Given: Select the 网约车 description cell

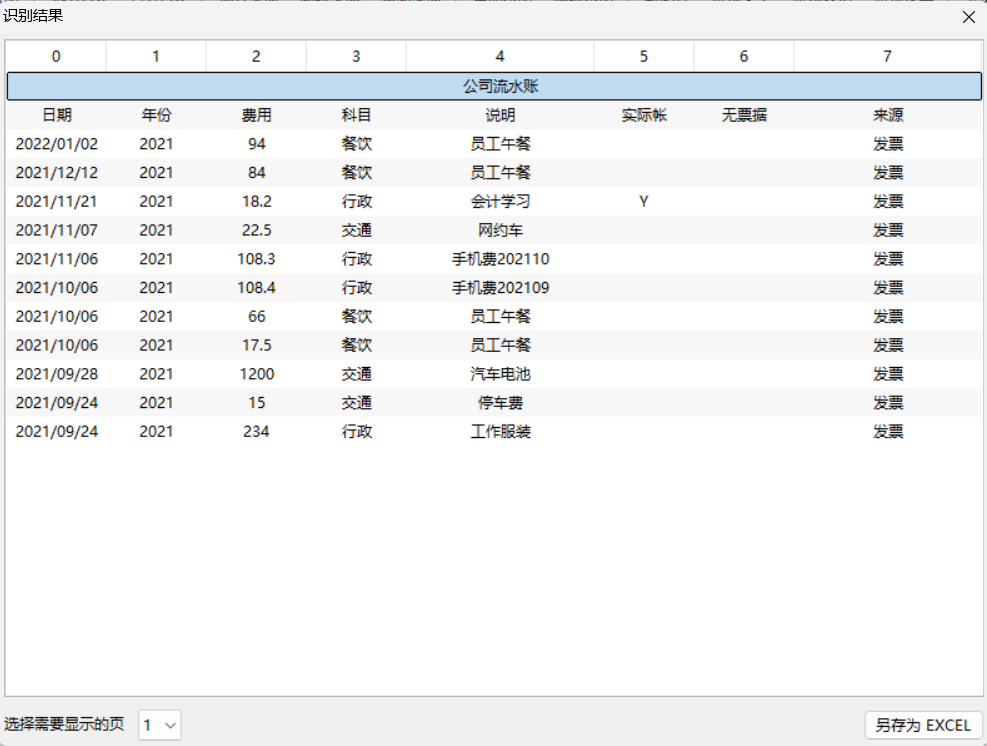Looking at the screenshot, I should coord(500,230).
